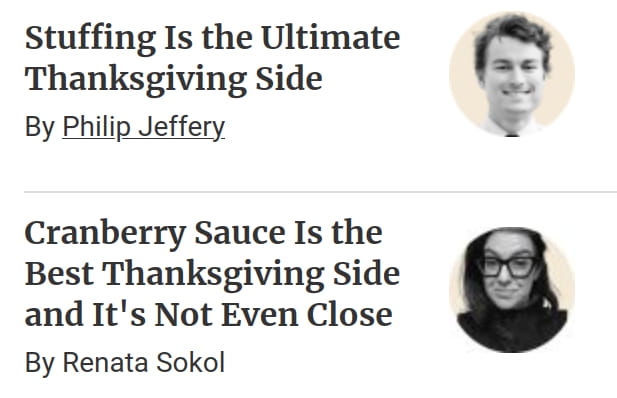Click the surname "Sokol" in the byline
Viewport: 617px width, 398px height.
(190, 362)
